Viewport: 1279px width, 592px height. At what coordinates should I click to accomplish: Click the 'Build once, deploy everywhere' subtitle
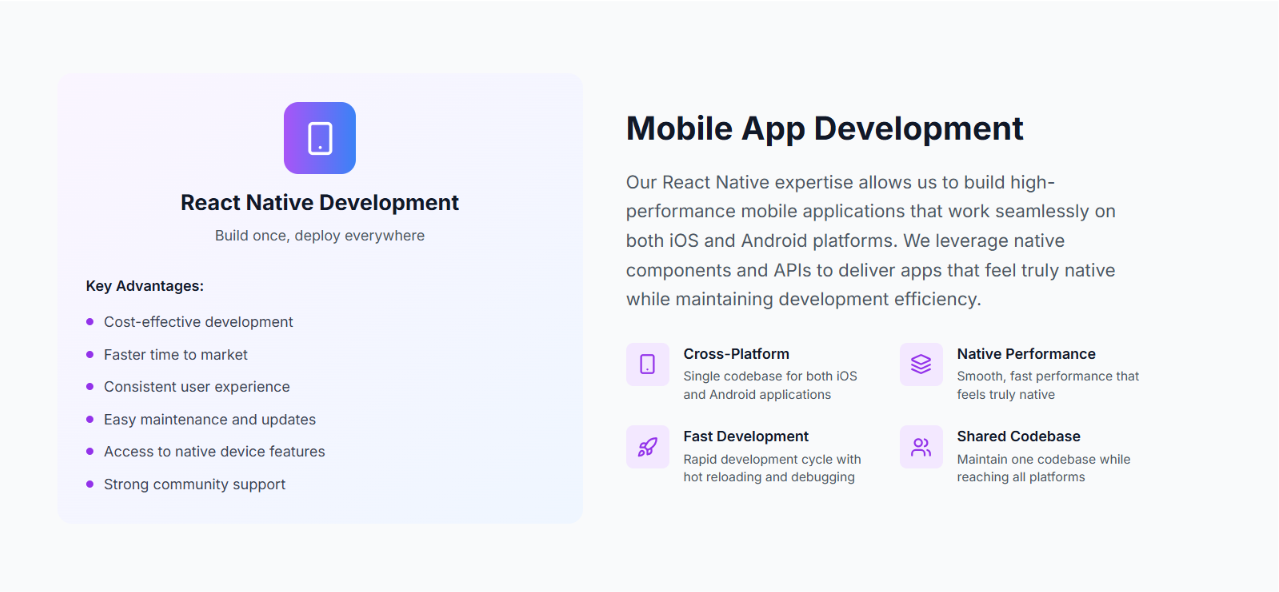coord(320,236)
